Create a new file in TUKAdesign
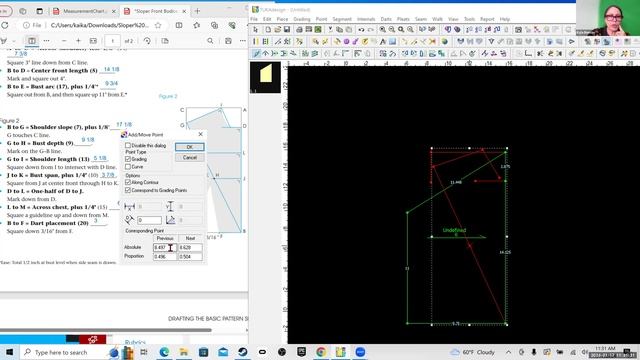Image resolution: width=640 pixels, height=360 pixels. pyautogui.click(x=268, y=30)
